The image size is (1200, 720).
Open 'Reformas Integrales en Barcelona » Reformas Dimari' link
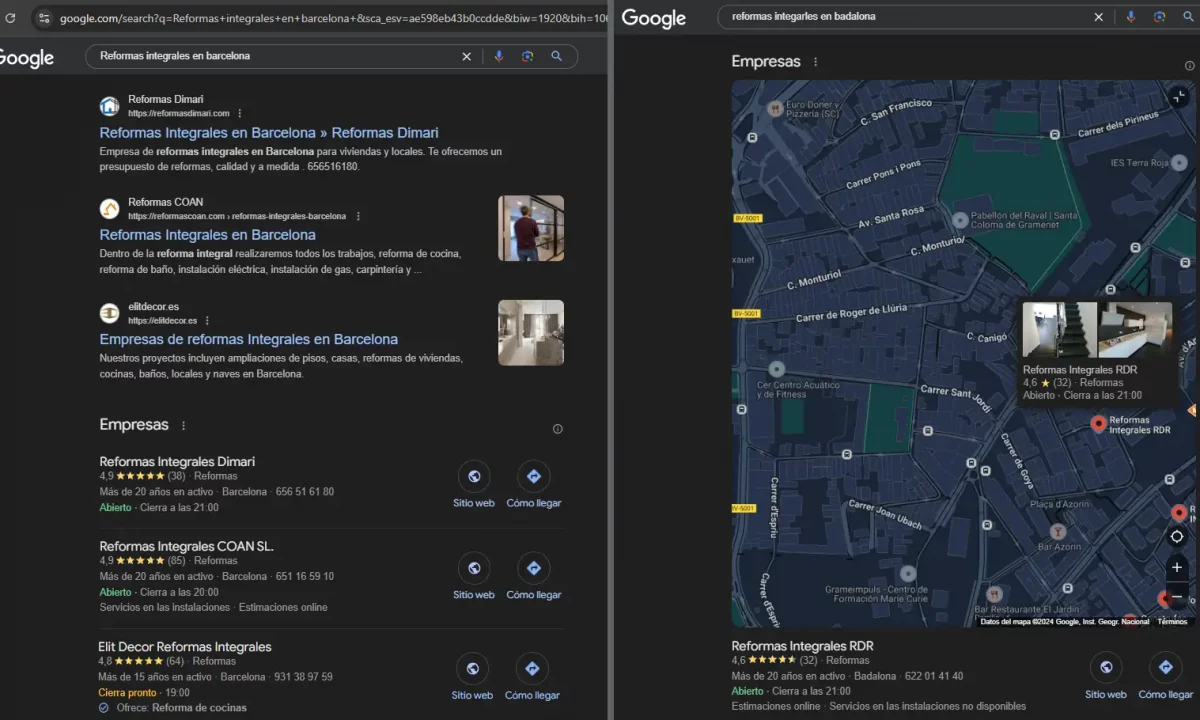pyautogui.click(x=268, y=133)
